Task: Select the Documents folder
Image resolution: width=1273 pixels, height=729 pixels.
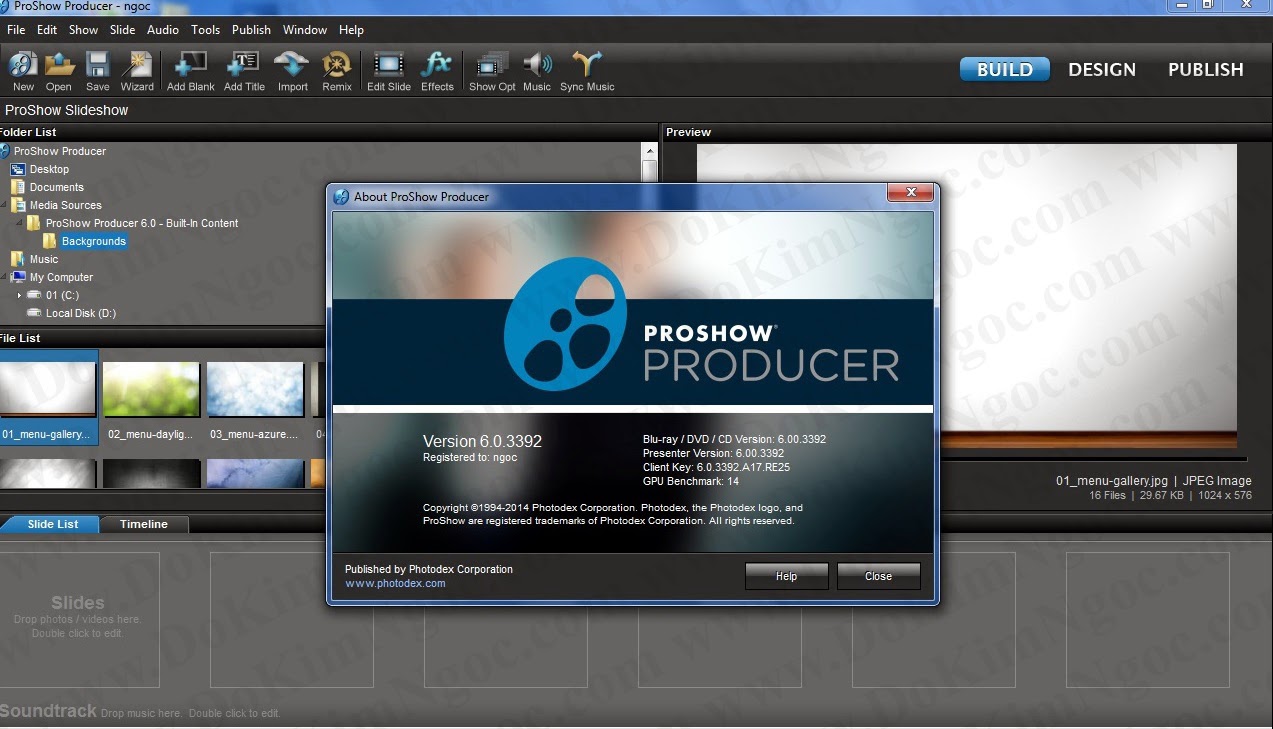Action: pyautogui.click(x=56, y=187)
